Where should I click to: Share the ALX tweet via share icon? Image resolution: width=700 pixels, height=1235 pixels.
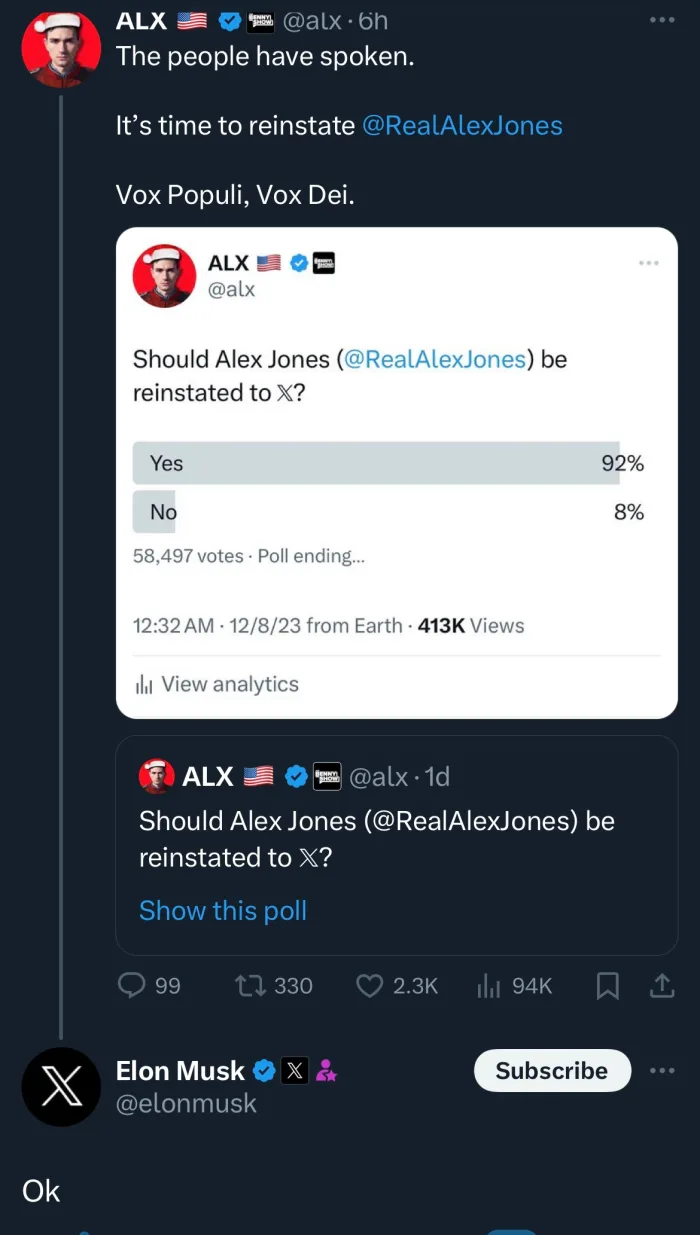(661, 986)
